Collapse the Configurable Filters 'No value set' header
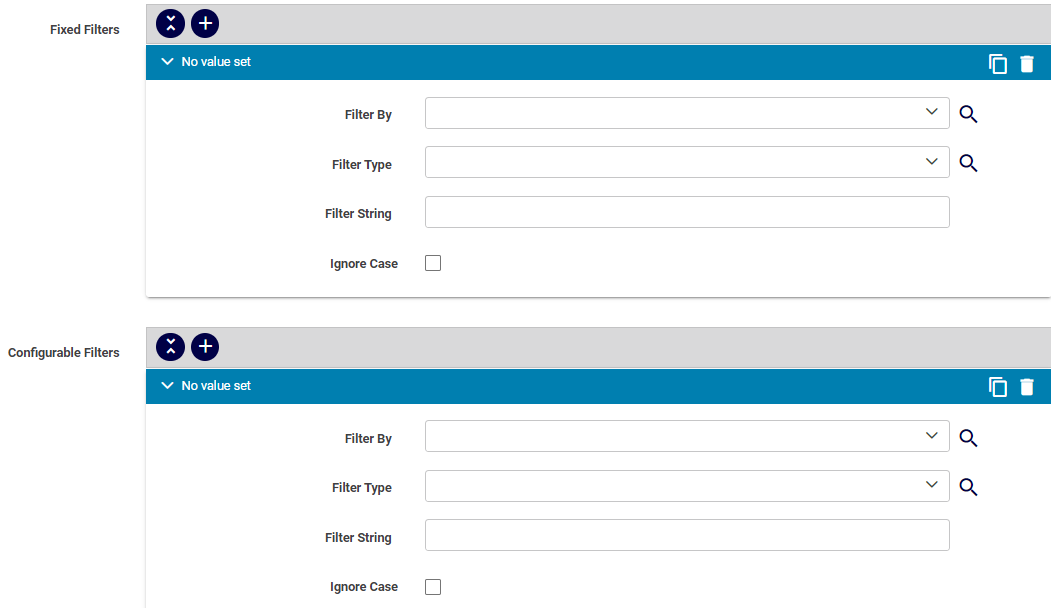The height and width of the screenshot is (608, 1051). (x=167, y=385)
